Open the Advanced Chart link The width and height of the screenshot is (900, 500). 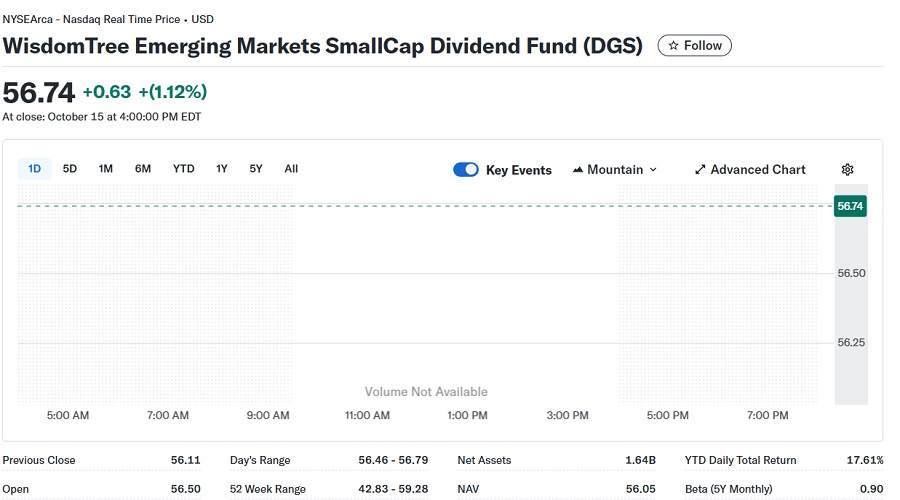tap(750, 169)
